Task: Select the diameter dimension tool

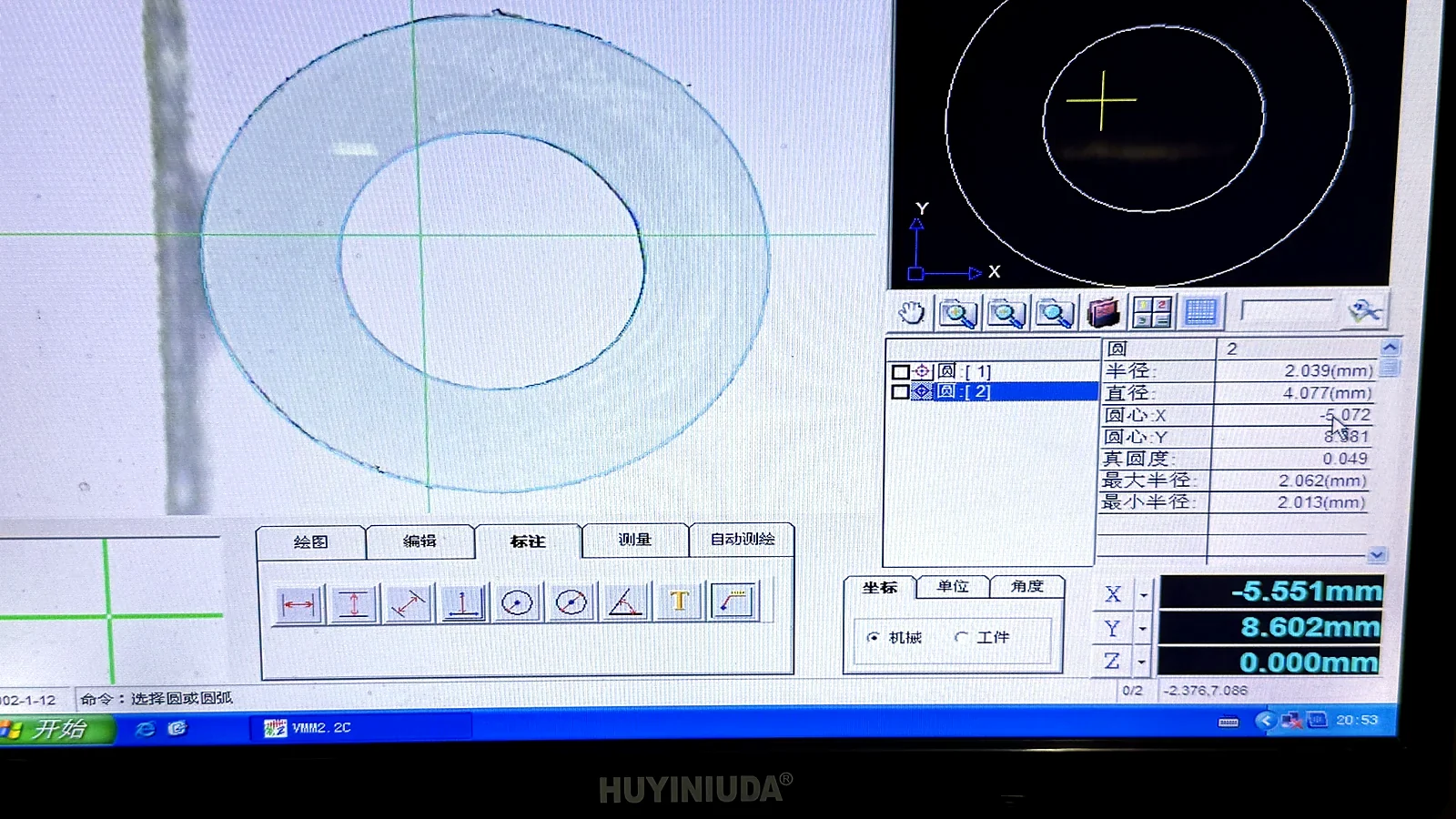Action: 571,602
